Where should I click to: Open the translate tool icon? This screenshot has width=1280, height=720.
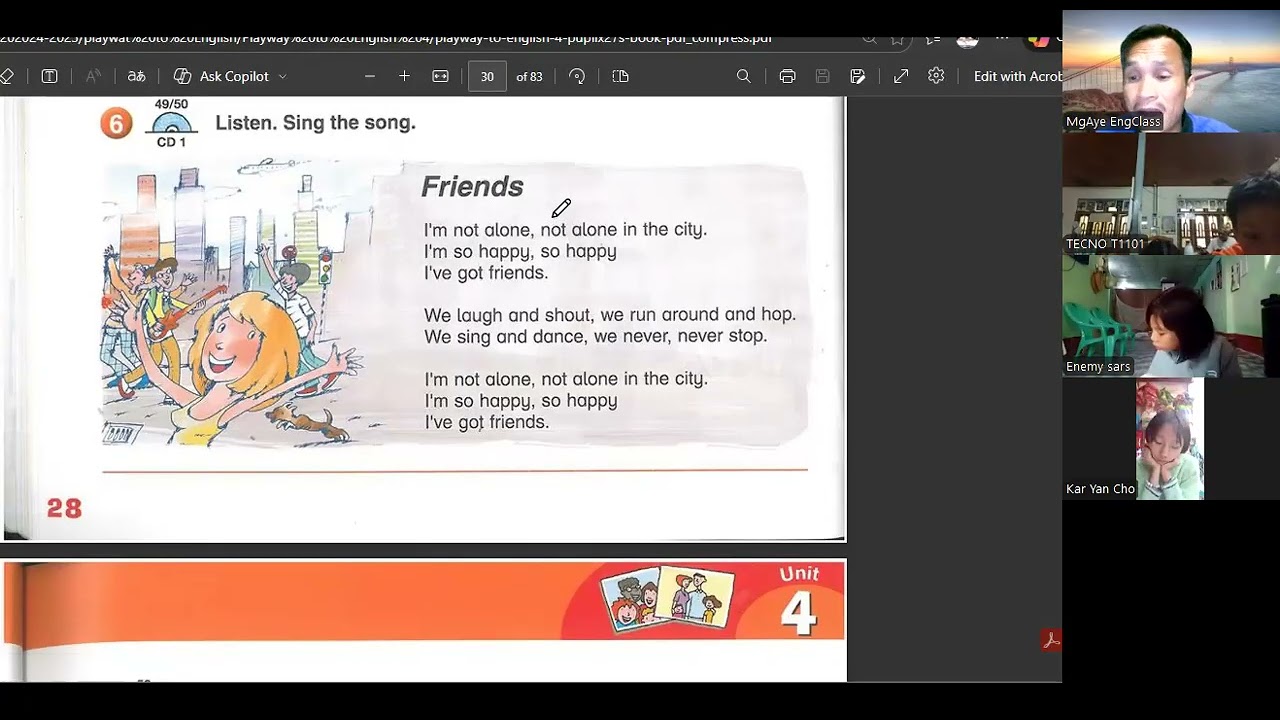(x=136, y=76)
